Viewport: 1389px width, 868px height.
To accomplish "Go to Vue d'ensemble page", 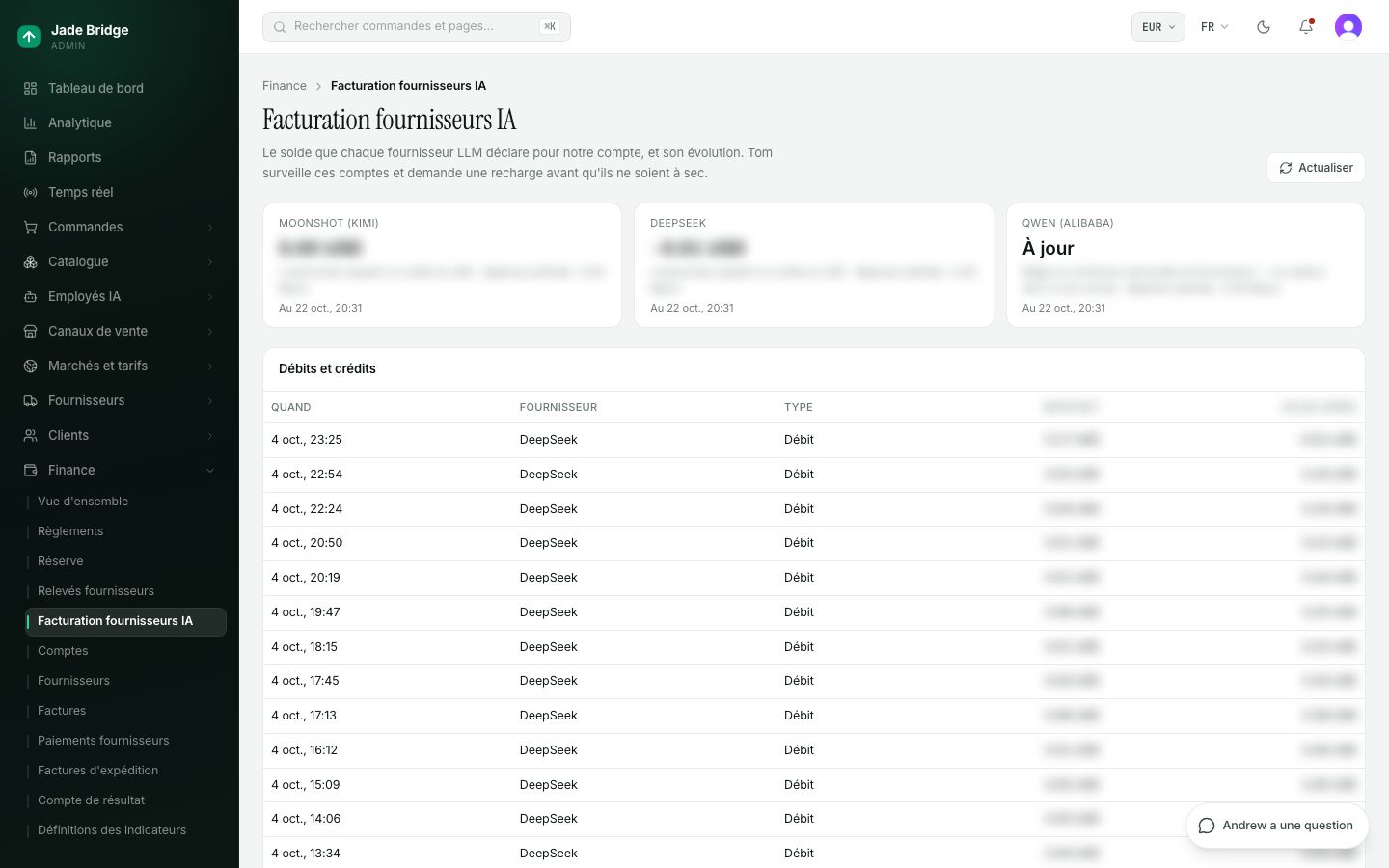I will tap(83, 502).
